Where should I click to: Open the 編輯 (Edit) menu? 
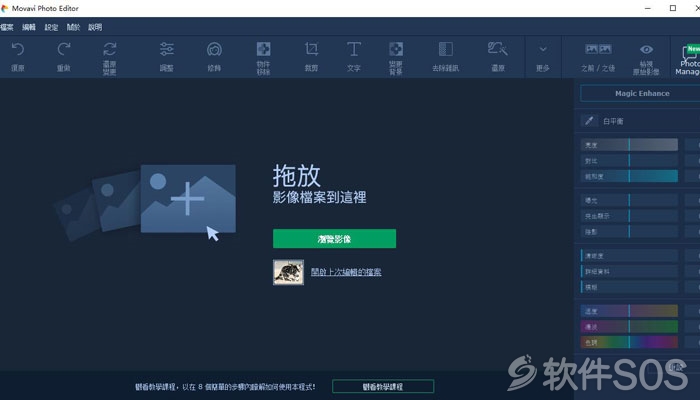tap(29, 27)
